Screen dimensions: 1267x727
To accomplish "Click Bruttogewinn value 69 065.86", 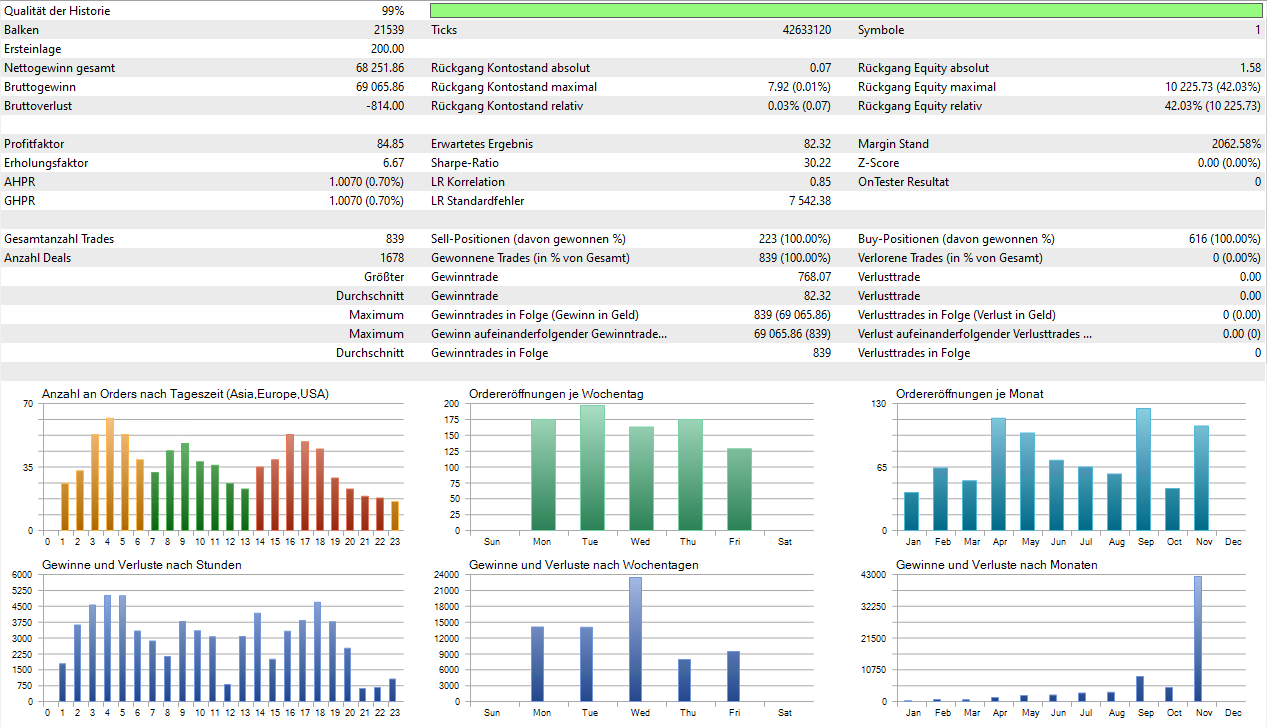I will 380,87.
